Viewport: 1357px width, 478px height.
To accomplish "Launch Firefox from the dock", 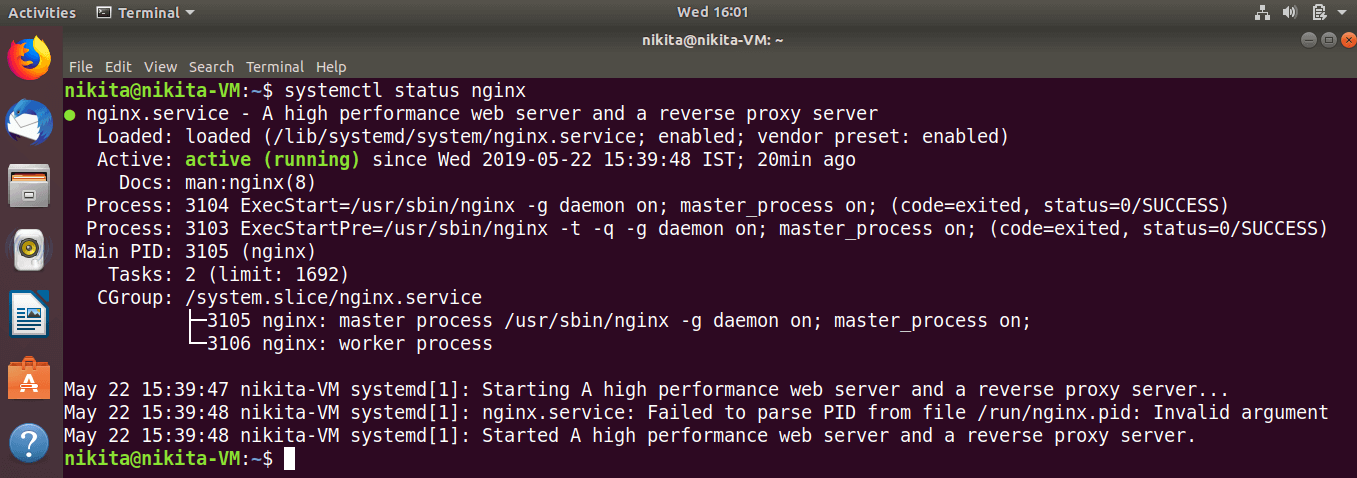I will click(29, 59).
